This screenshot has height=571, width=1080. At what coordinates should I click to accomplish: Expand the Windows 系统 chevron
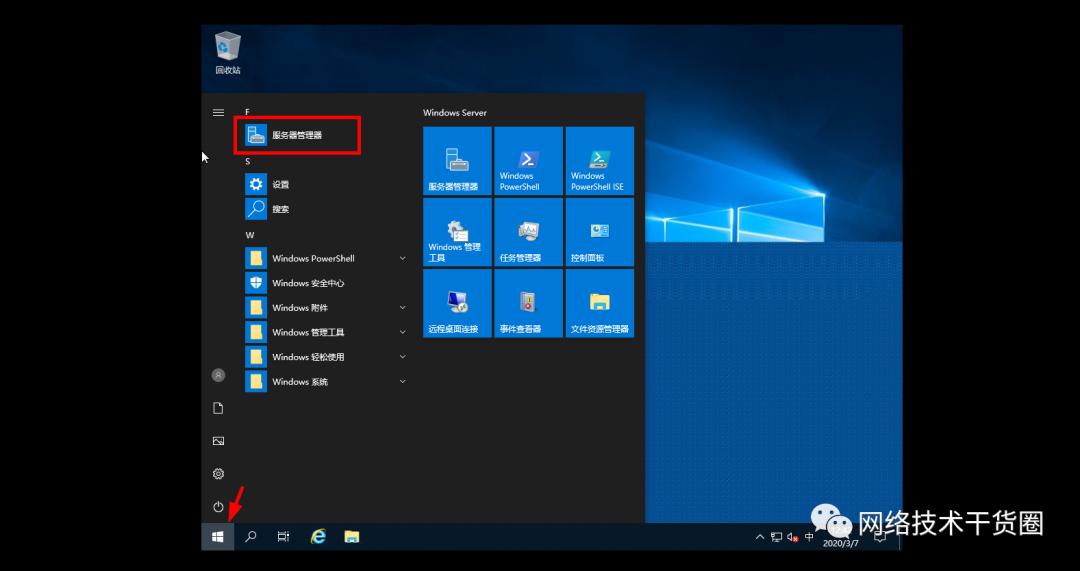click(402, 382)
